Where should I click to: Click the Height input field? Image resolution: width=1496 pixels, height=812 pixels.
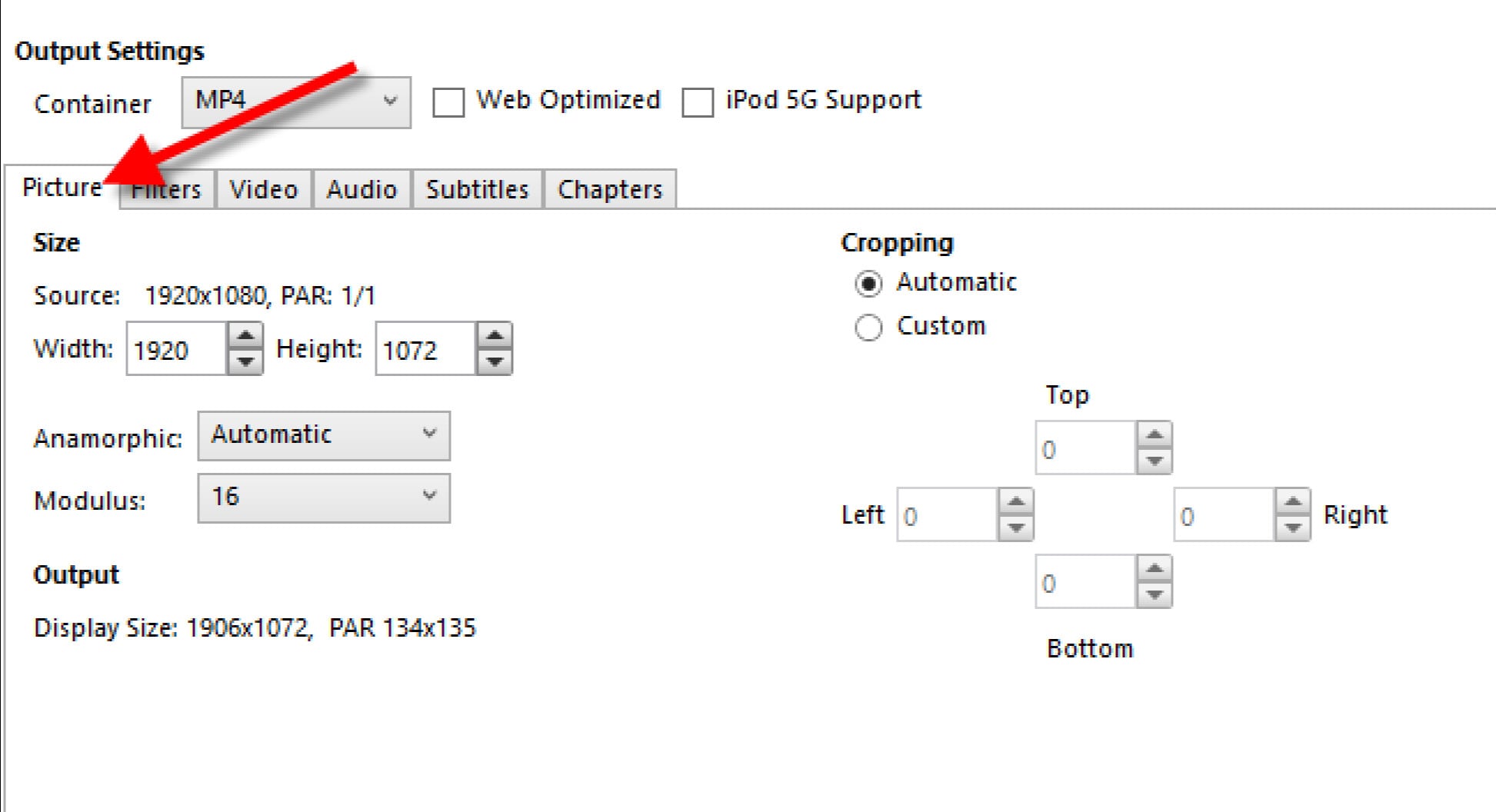(x=425, y=350)
